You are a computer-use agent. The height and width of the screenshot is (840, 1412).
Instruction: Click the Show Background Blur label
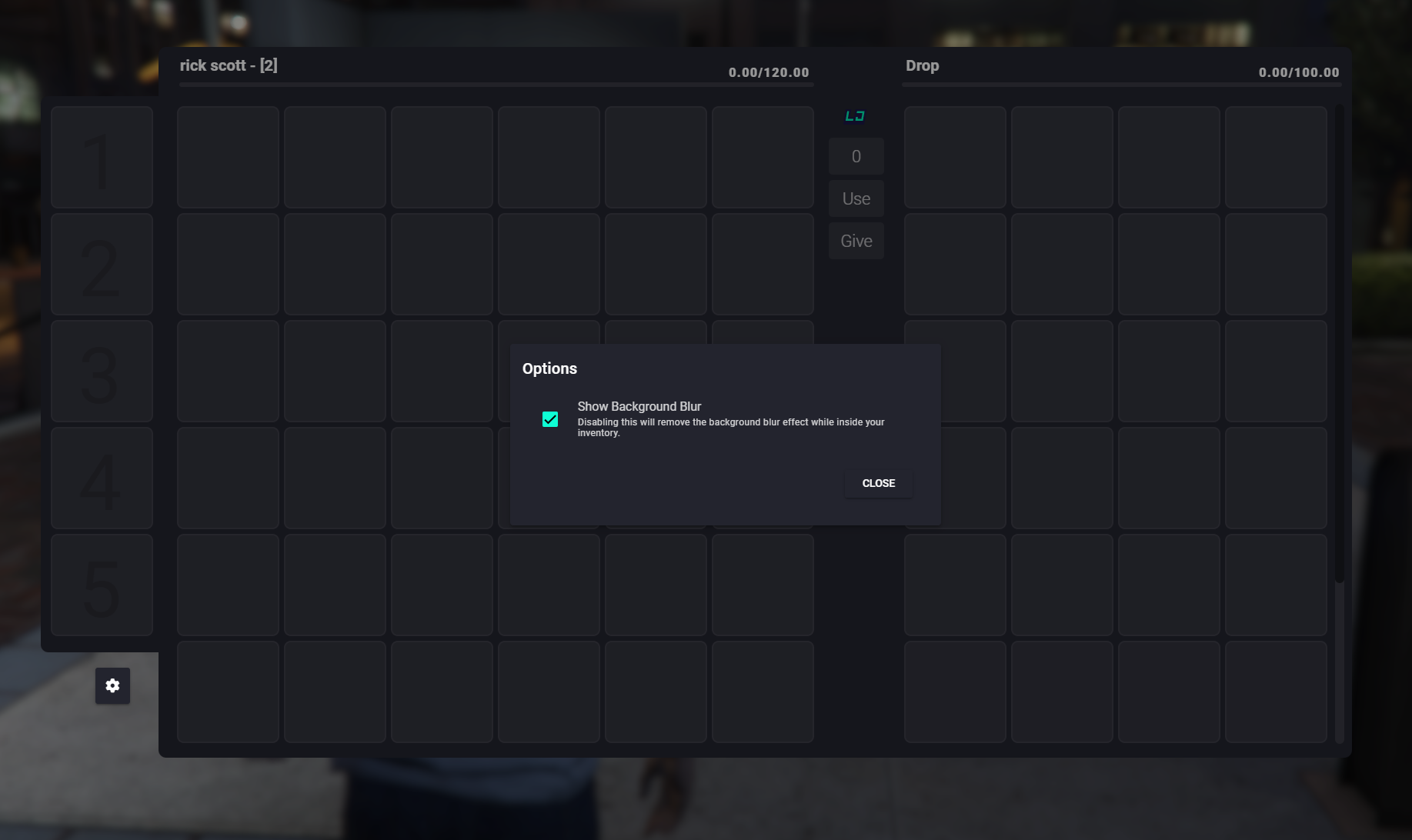click(x=639, y=406)
